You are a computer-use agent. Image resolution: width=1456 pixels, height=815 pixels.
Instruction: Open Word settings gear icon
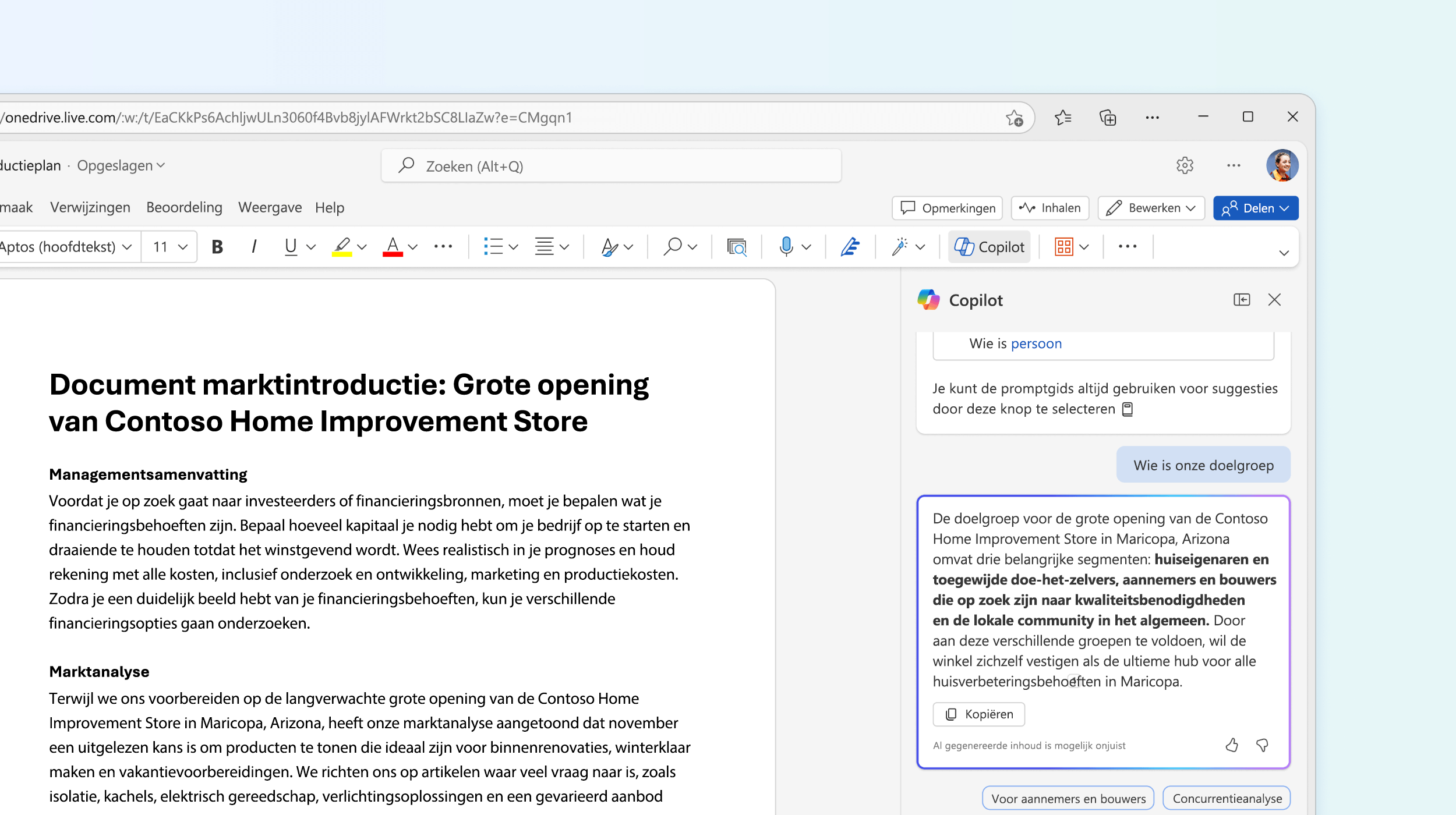pos(1185,165)
